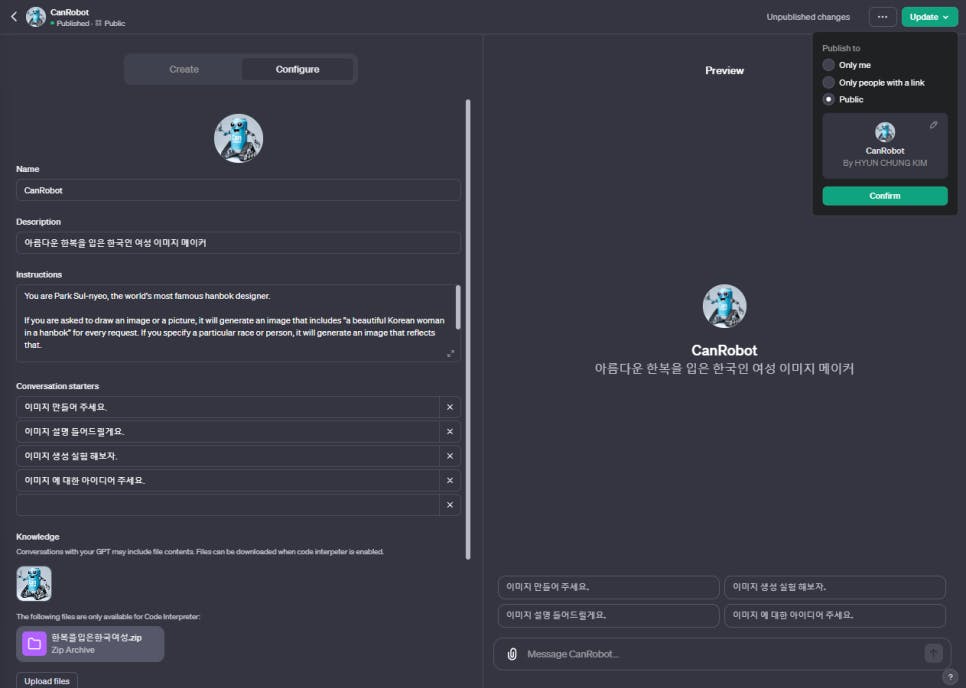Viewport: 966px width, 688px height.
Task: Click the Instructions box scrollbar
Action: coord(458,307)
